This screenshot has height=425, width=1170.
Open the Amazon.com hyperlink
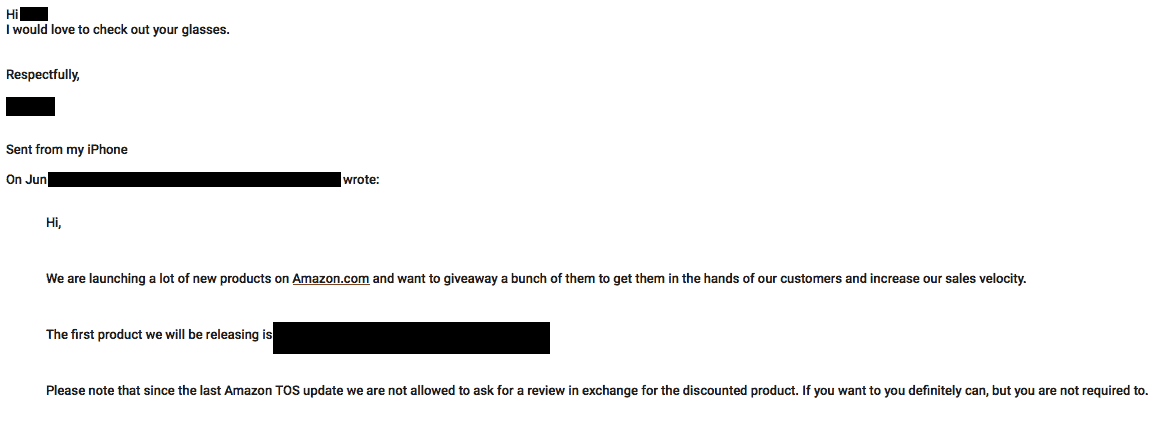click(331, 279)
